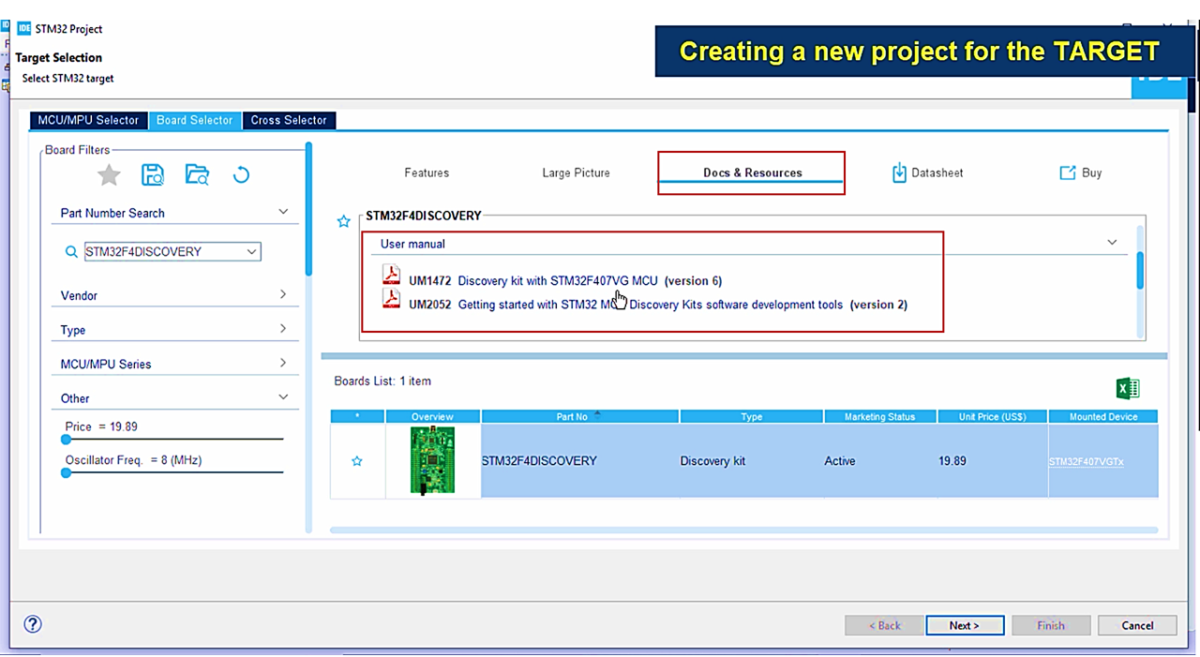Expand the Vendor filter
Screen dimensions: 1200x657
(283, 295)
